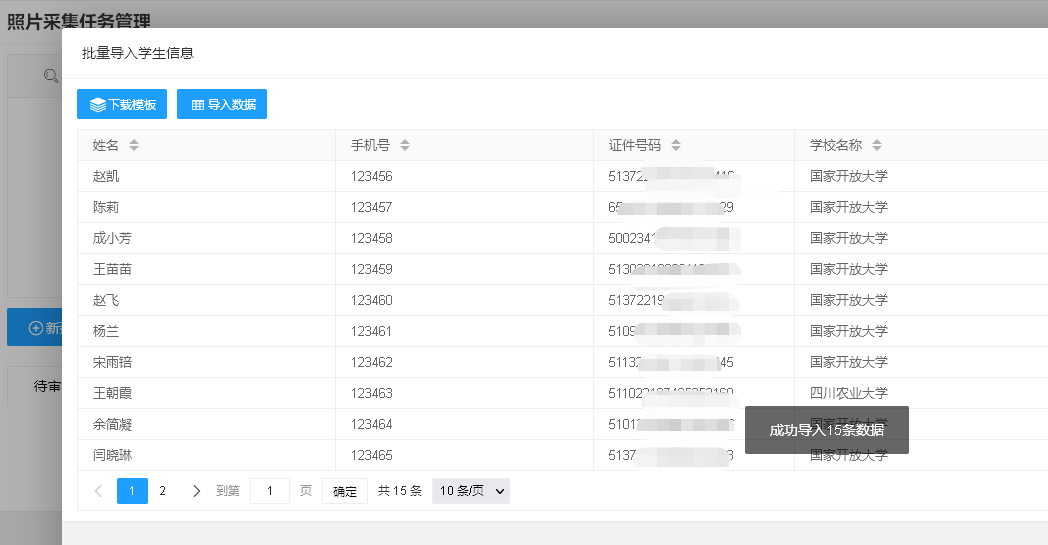Go to next page arrow
1048x545 pixels.
[196, 491]
